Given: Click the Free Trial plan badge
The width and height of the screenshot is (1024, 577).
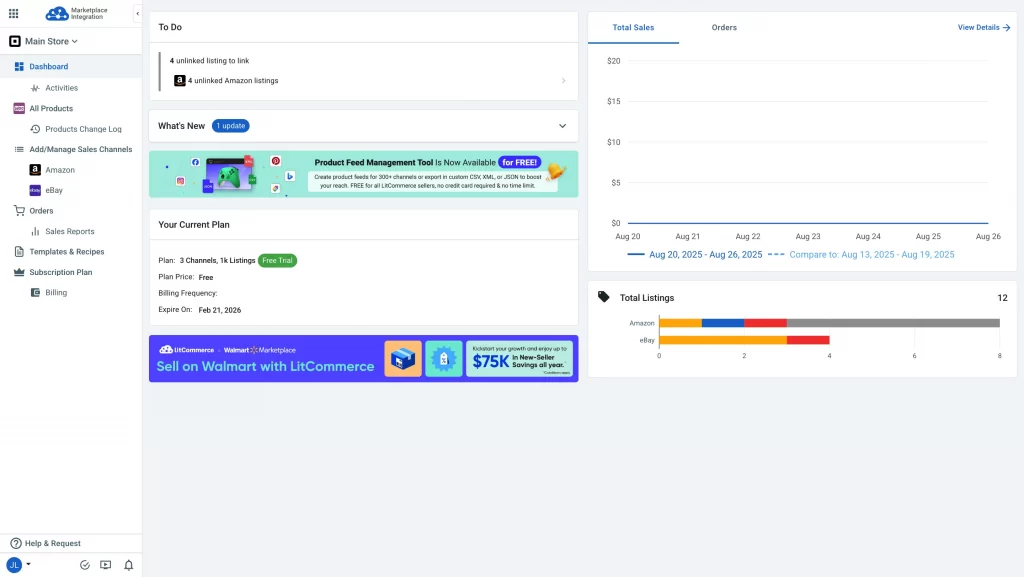Looking at the screenshot, I should coord(277,260).
